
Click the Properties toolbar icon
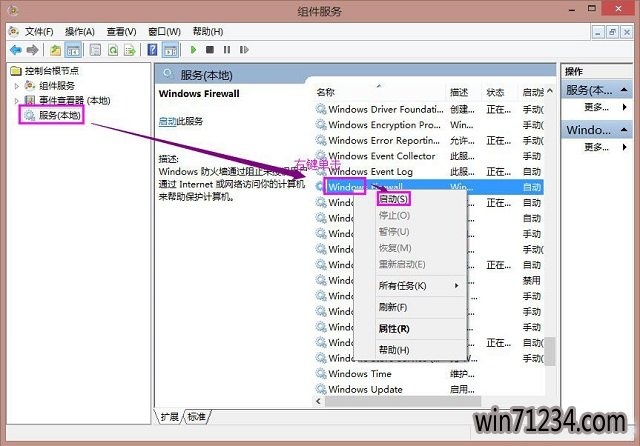click(95, 50)
